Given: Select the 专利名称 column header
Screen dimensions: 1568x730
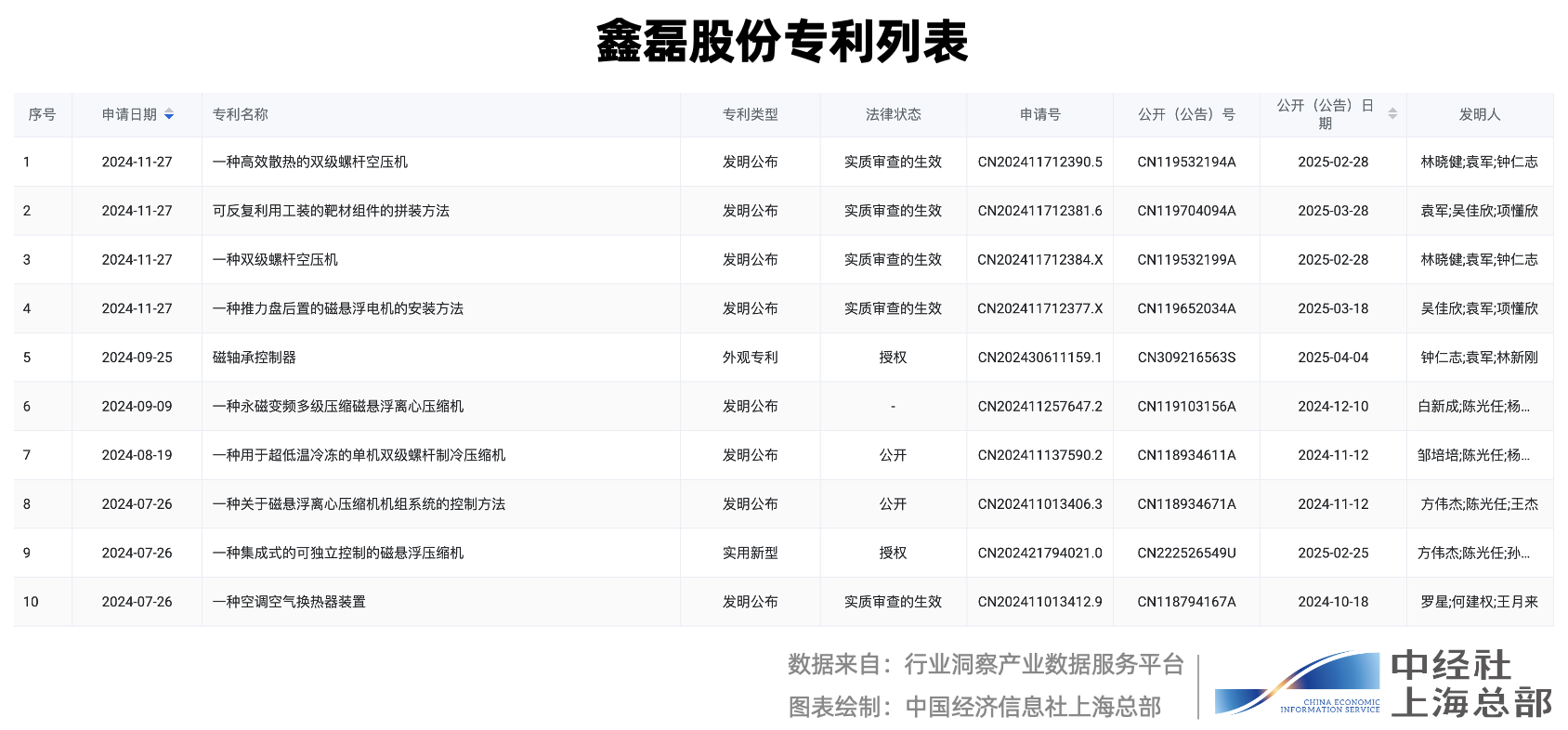Looking at the screenshot, I should click(241, 114).
